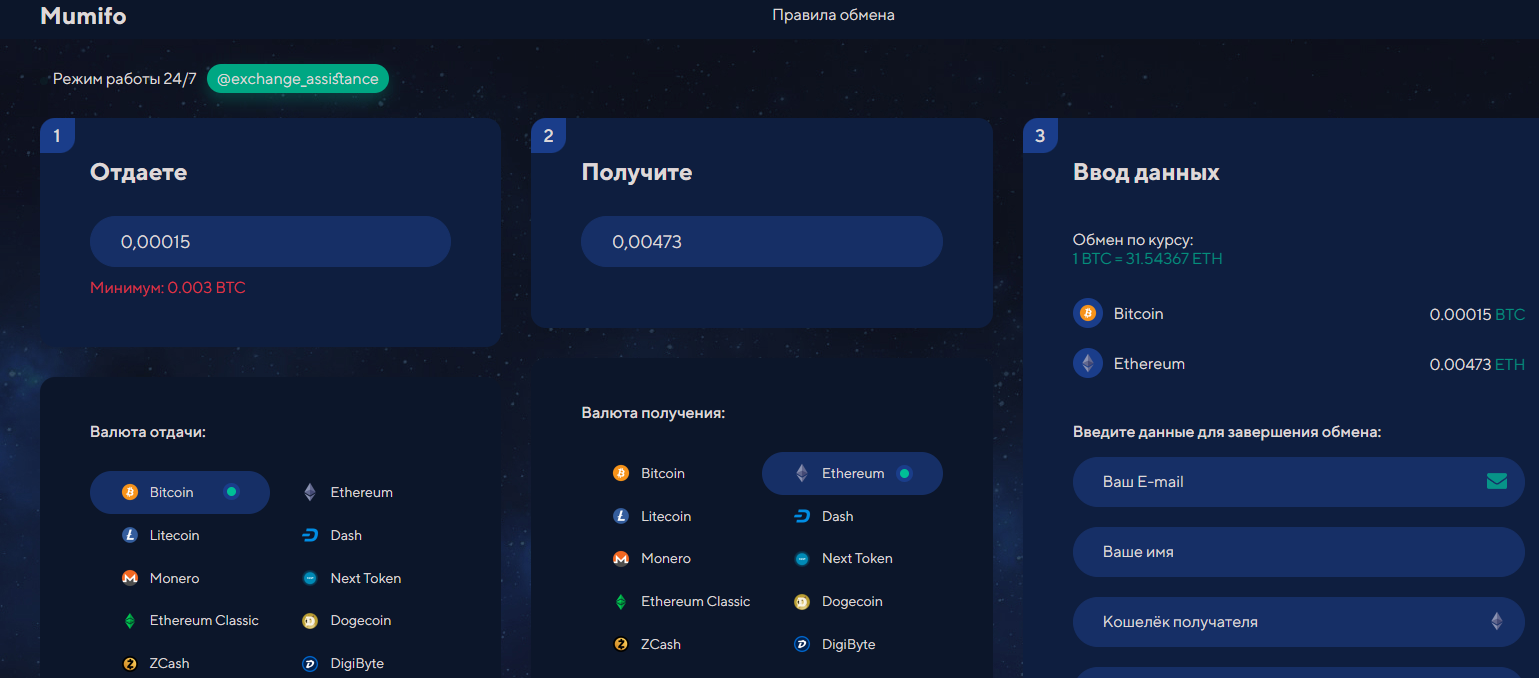Click 'Введите данные для завершения обмена:' label
The image size is (1539, 678).
click(1227, 432)
